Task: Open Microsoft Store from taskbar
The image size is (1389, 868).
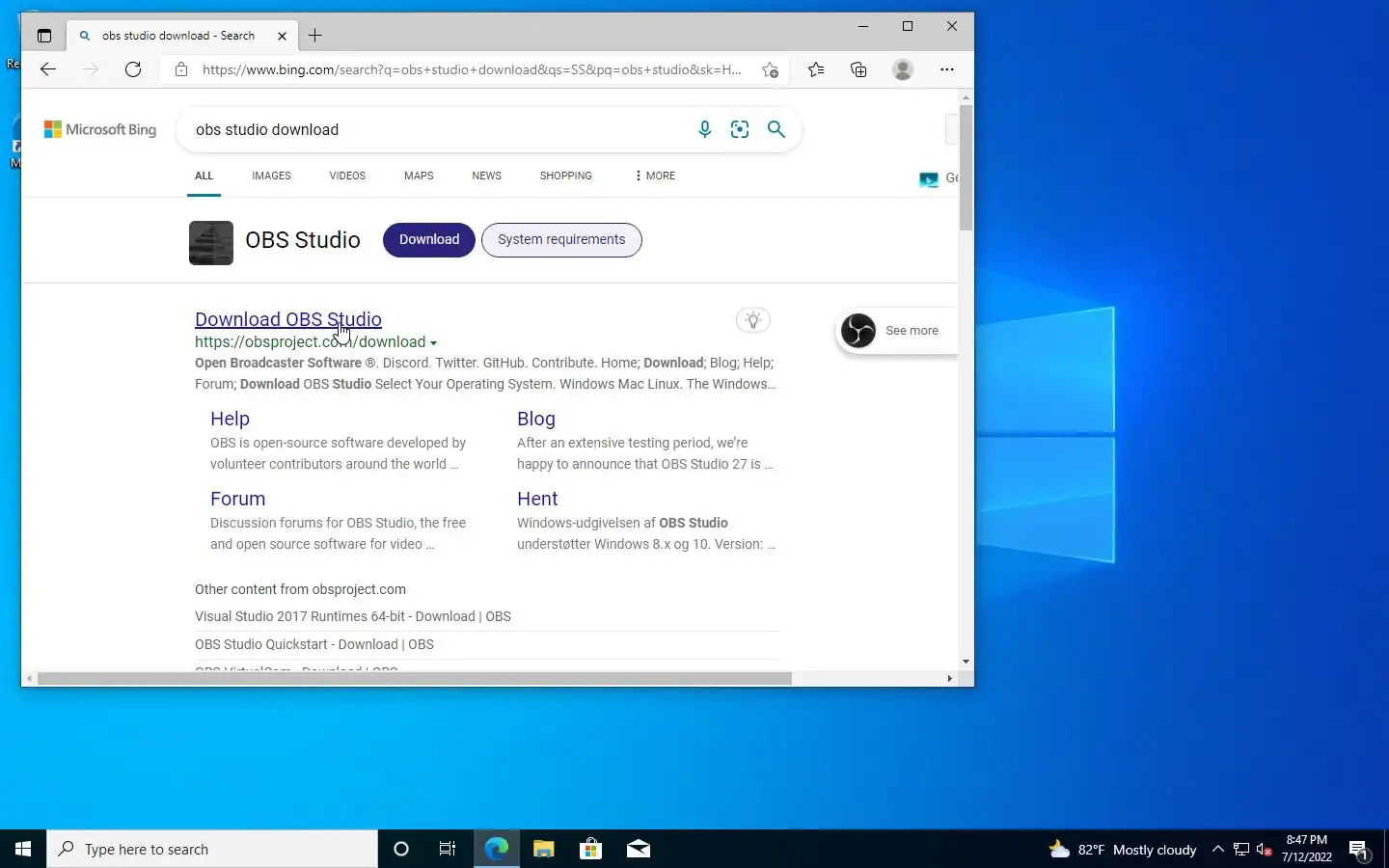Action: 590,849
